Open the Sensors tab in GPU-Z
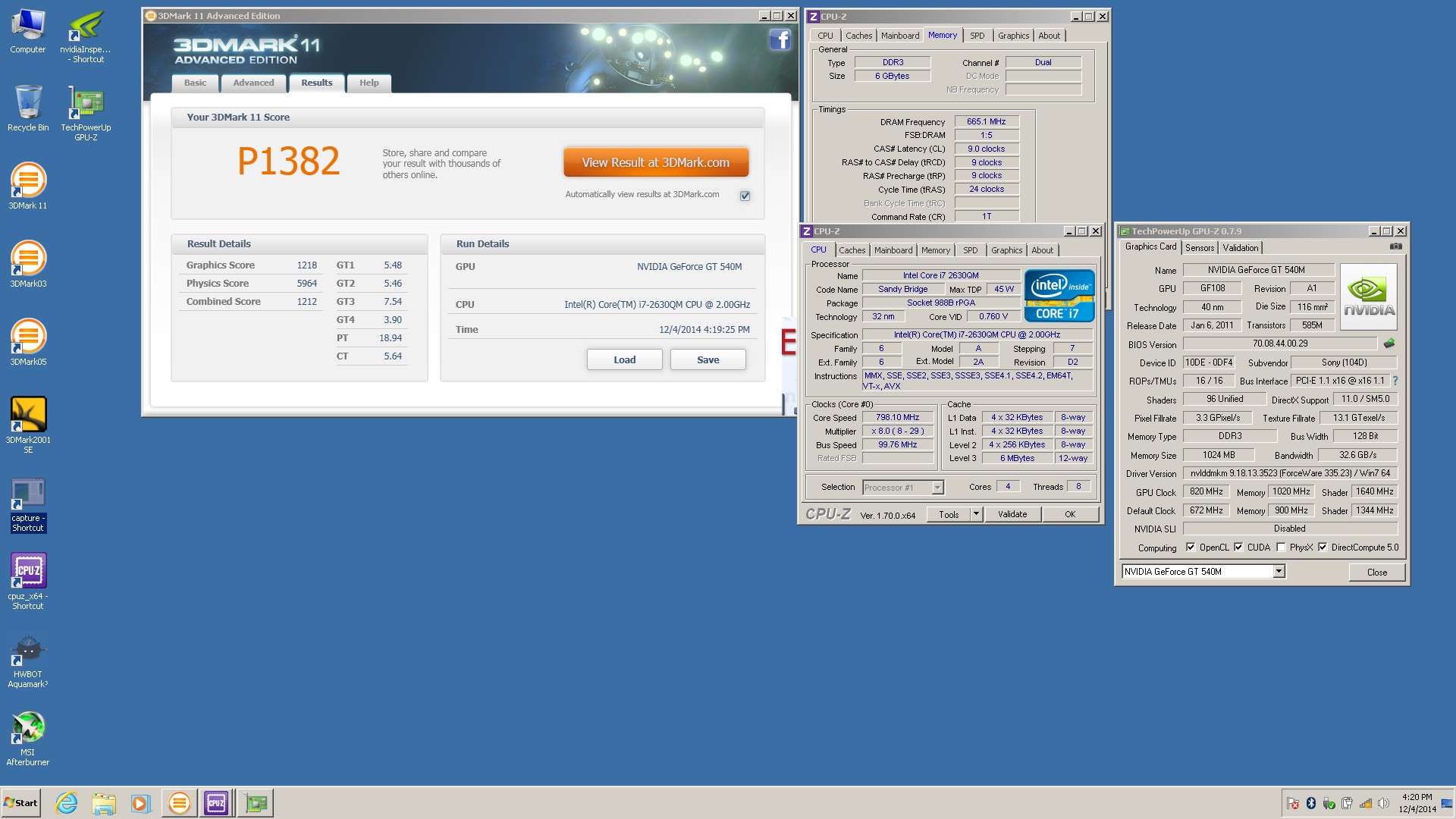The height and width of the screenshot is (819, 1456). tap(1200, 248)
